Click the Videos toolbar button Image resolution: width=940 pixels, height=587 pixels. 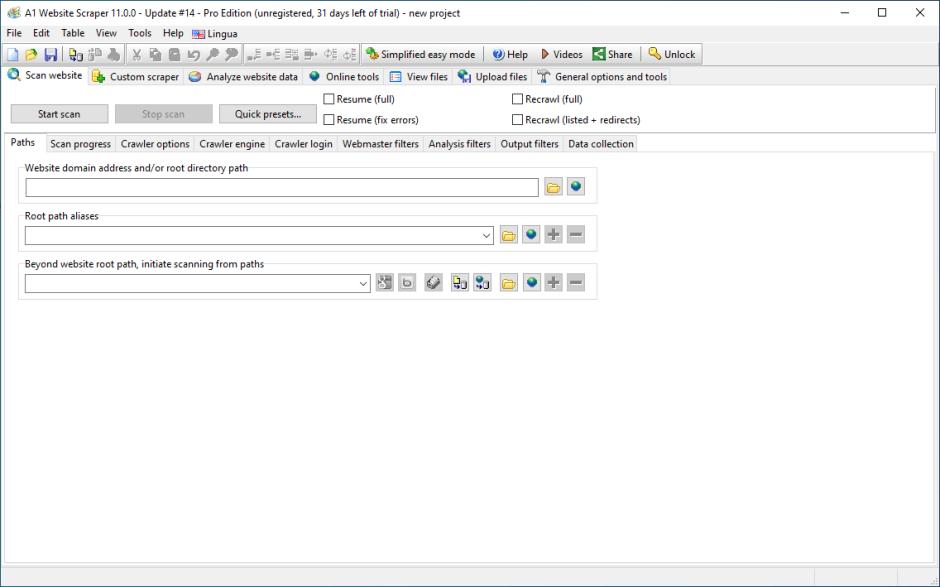tap(562, 55)
